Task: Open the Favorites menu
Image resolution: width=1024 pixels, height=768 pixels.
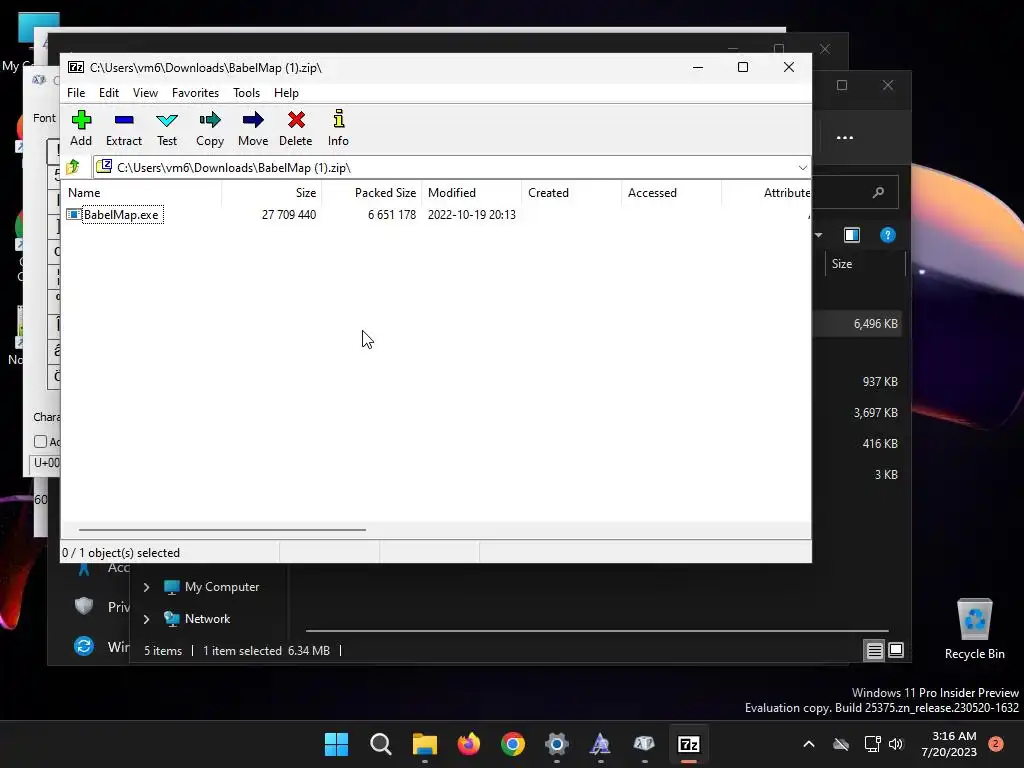Action: click(195, 93)
